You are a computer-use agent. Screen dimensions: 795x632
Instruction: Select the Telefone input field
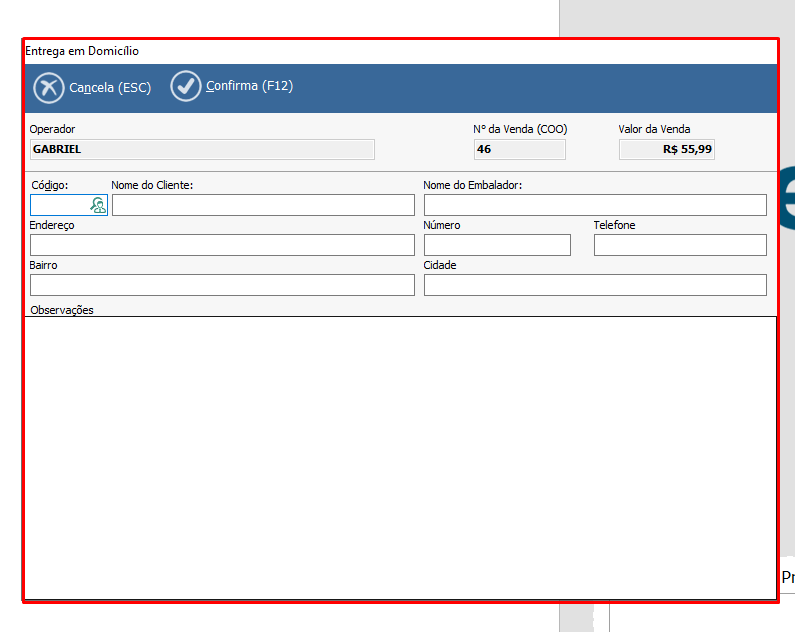(680, 245)
